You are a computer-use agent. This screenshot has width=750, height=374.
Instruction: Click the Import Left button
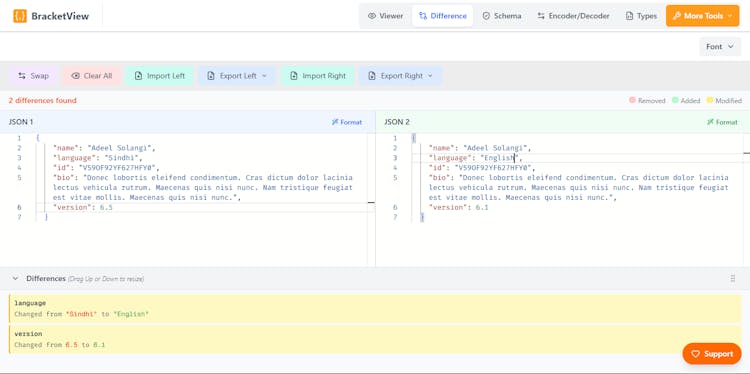(160, 76)
